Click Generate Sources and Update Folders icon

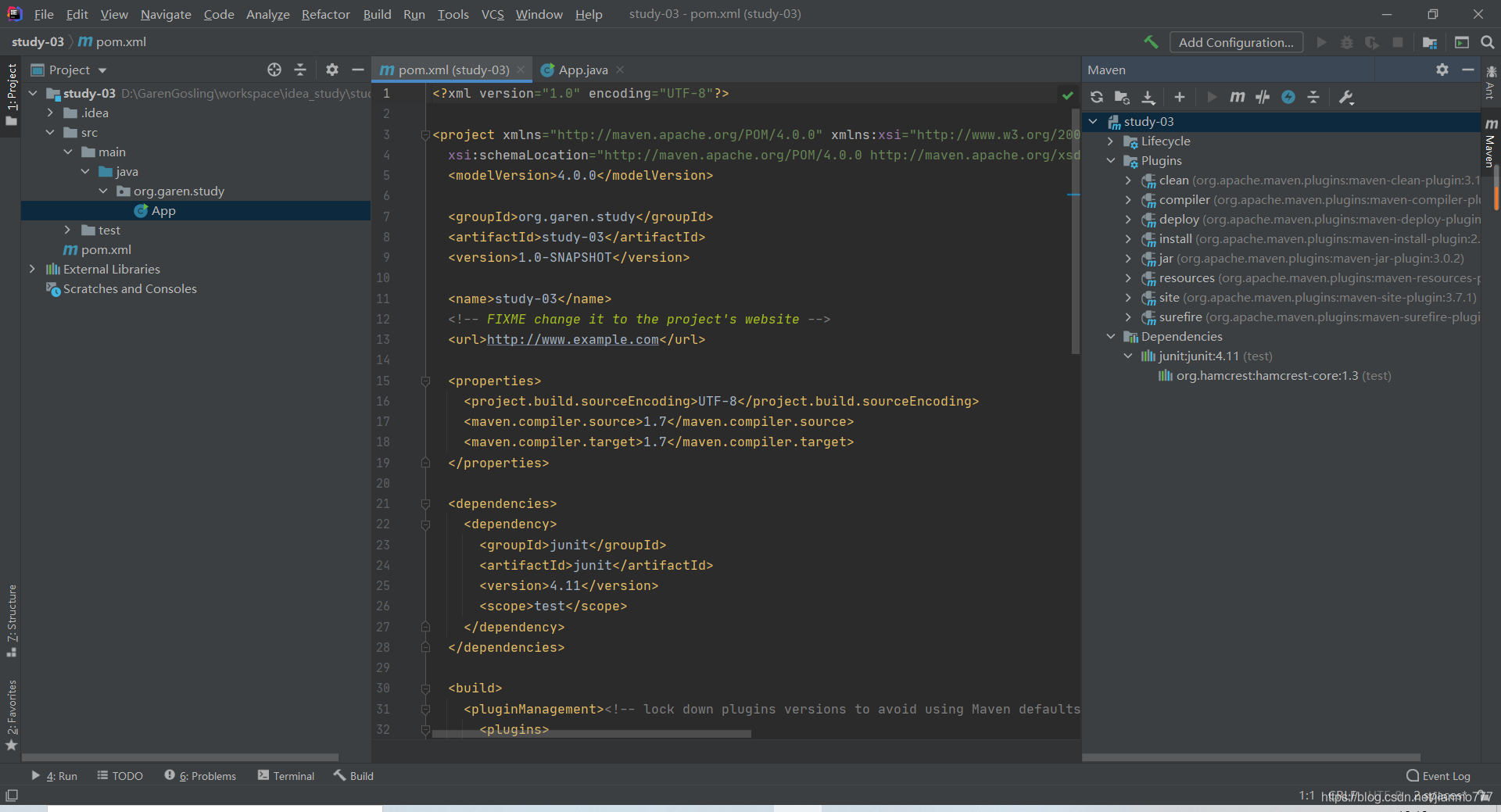[x=1122, y=97]
